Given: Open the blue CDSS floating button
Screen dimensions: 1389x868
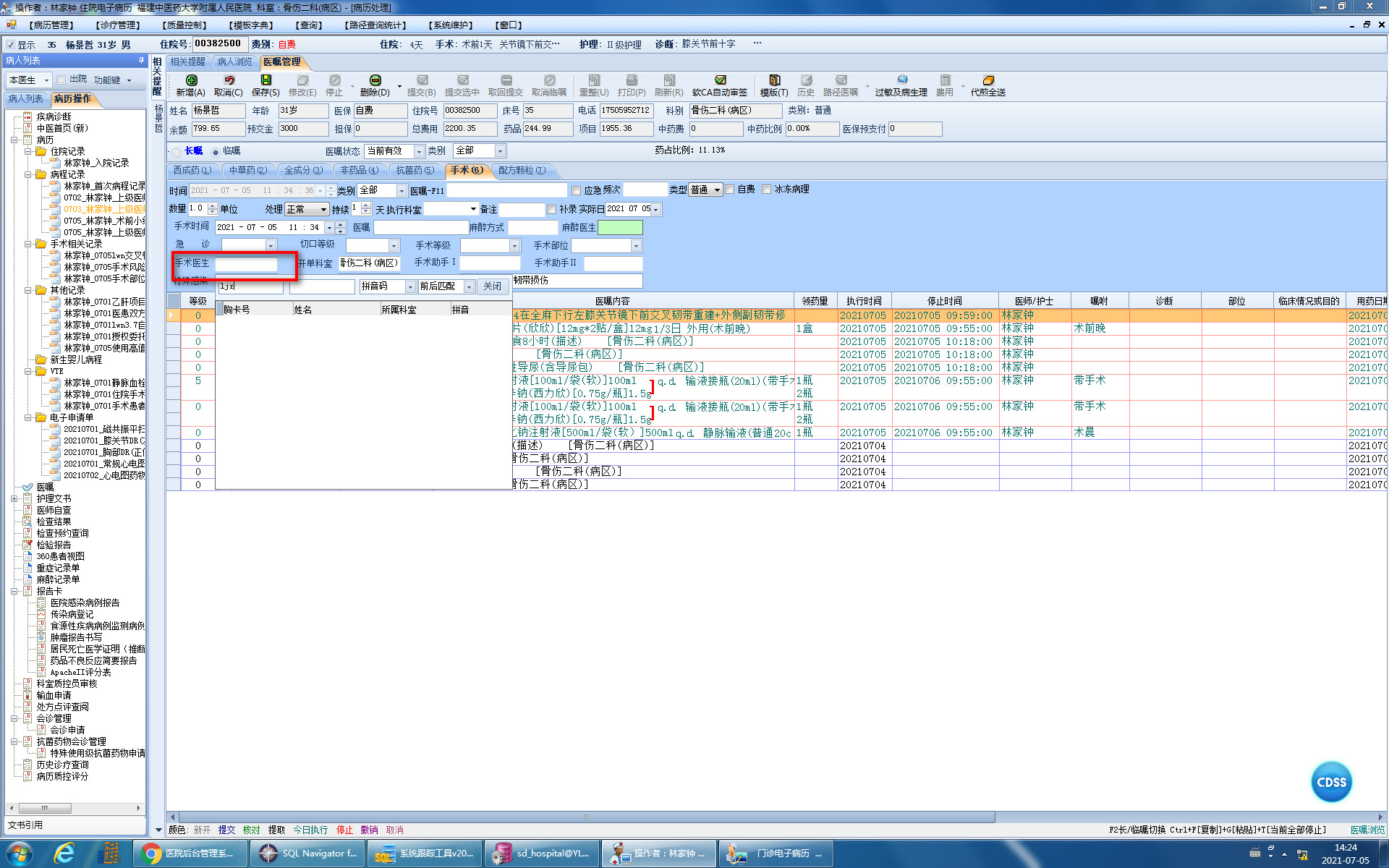Looking at the screenshot, I should point(1331,782).
